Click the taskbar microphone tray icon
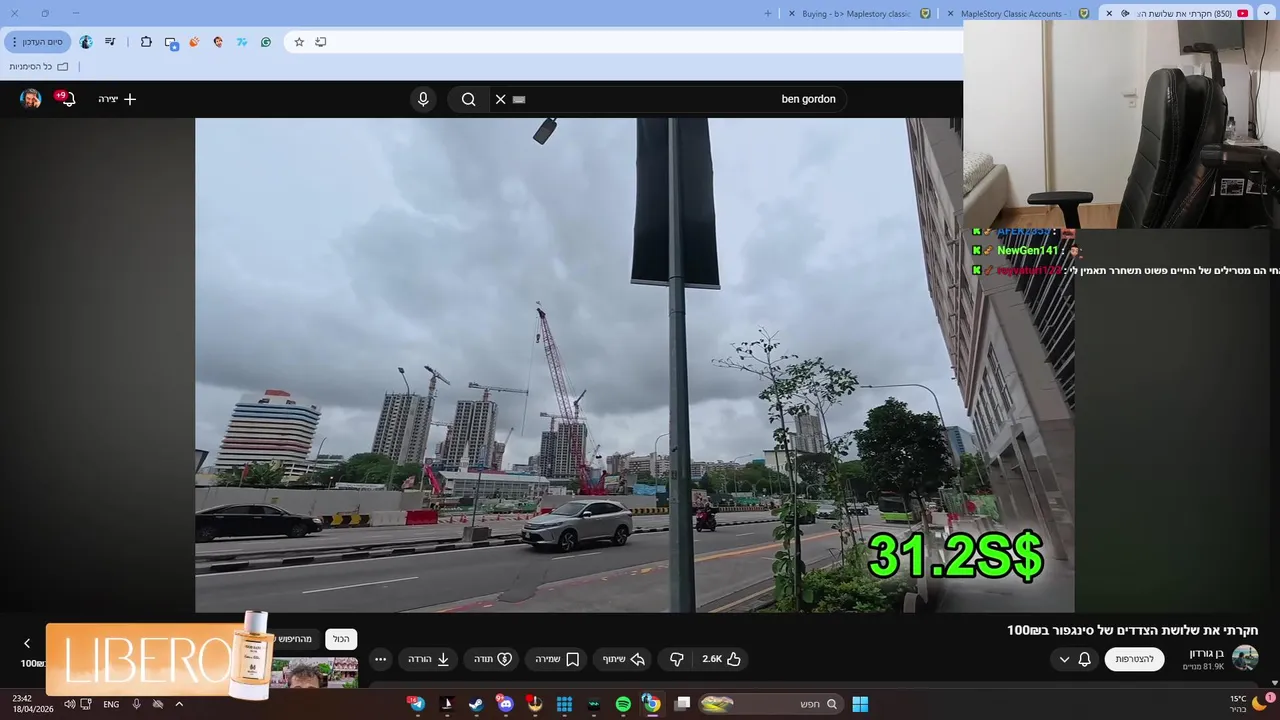Viewport: 1280px width, 720px height. click(x=136, y=704)
